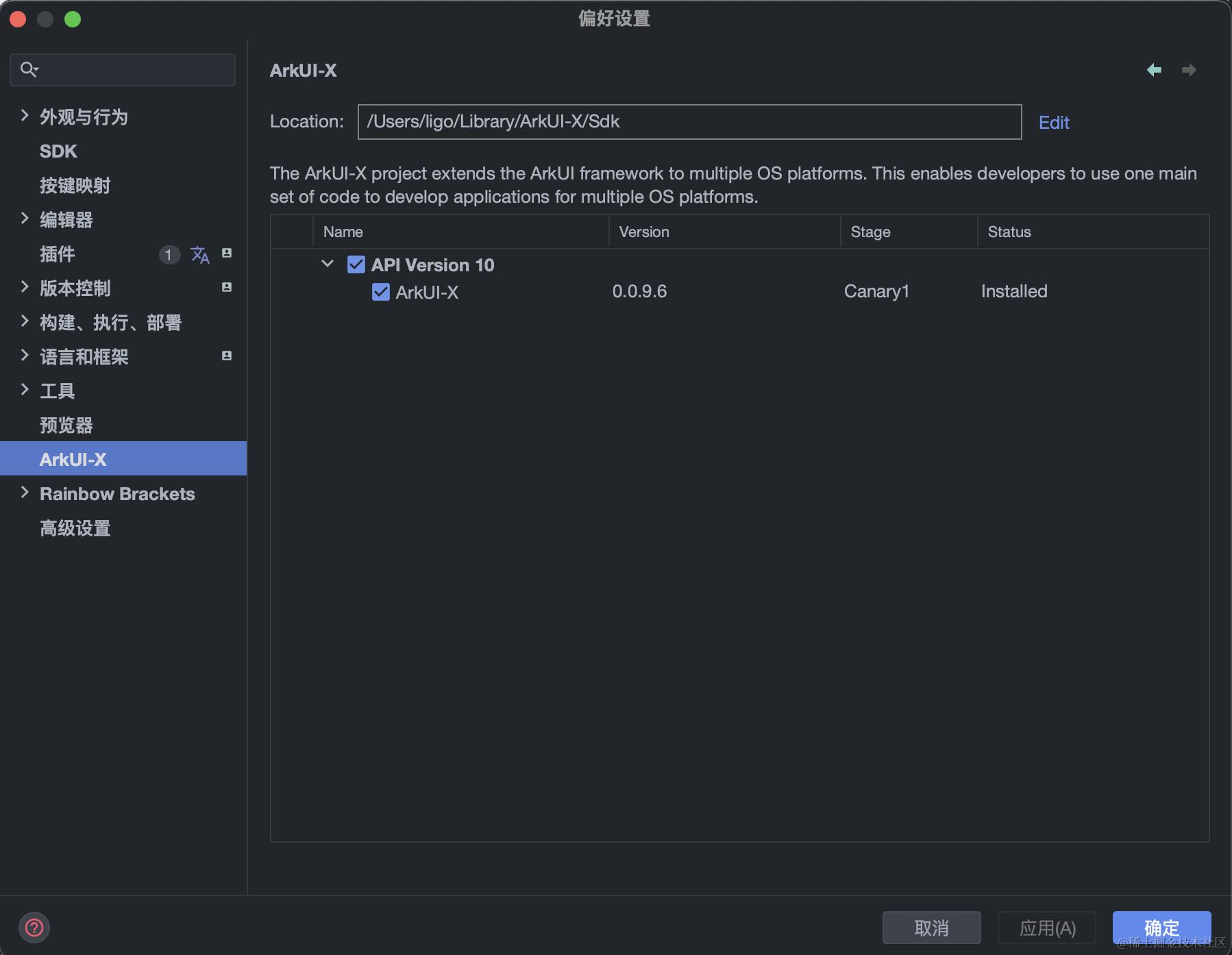Select 高级设置 in the sidebar
The height and width of the screenshot is (955, 1232).
(x=75, y=528)
